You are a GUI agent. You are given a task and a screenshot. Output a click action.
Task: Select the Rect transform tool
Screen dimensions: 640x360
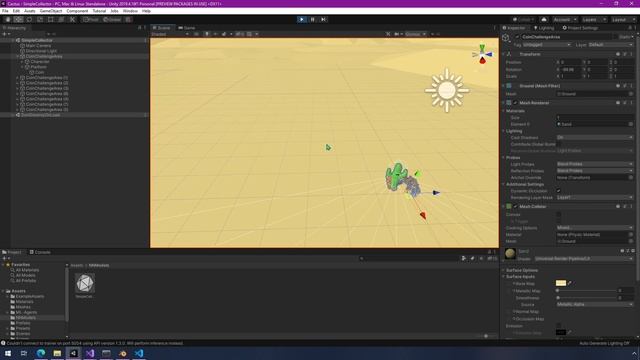[51, 19]
